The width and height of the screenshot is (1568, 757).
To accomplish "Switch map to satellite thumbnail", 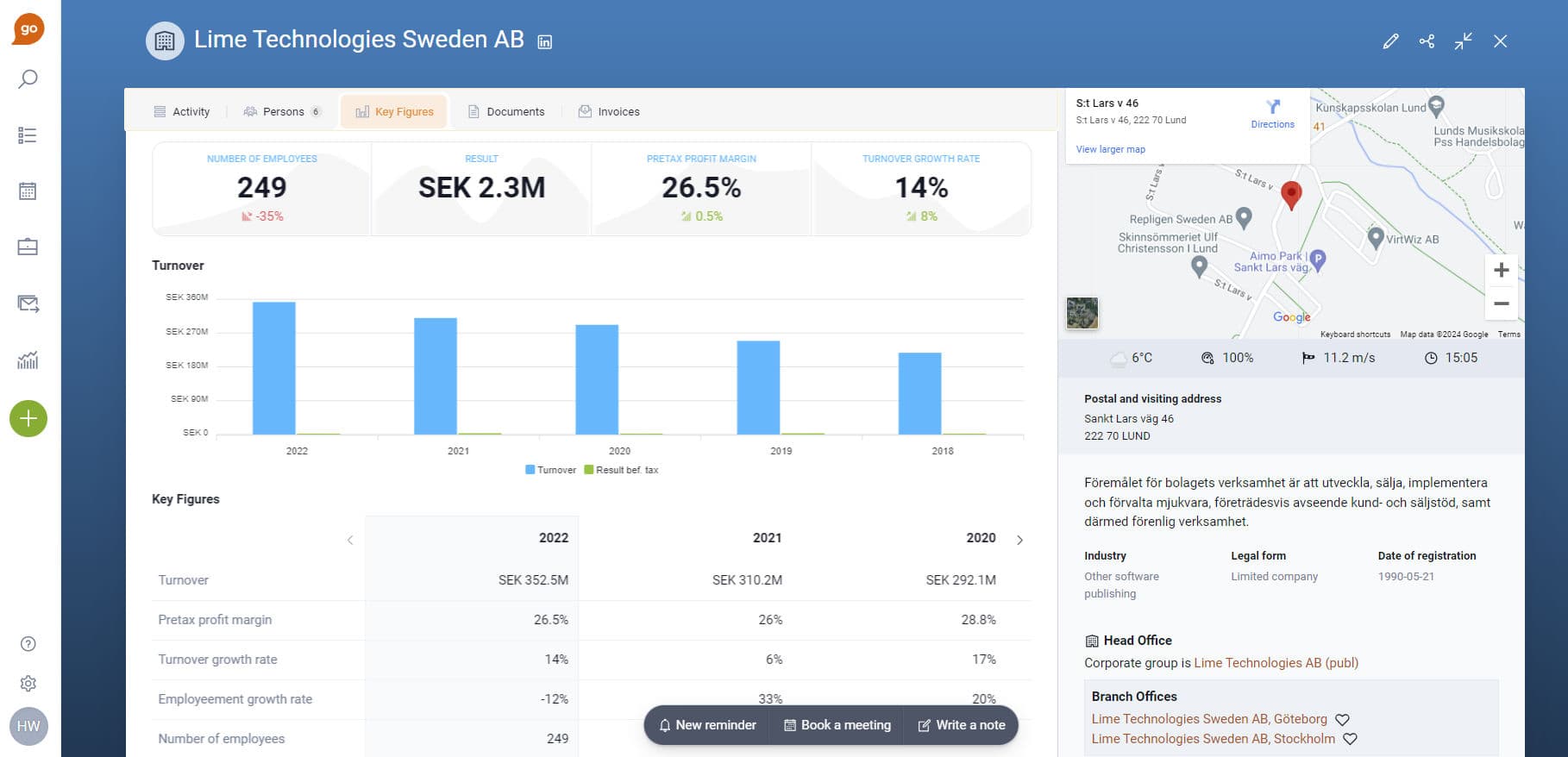I will (1082, 313).
